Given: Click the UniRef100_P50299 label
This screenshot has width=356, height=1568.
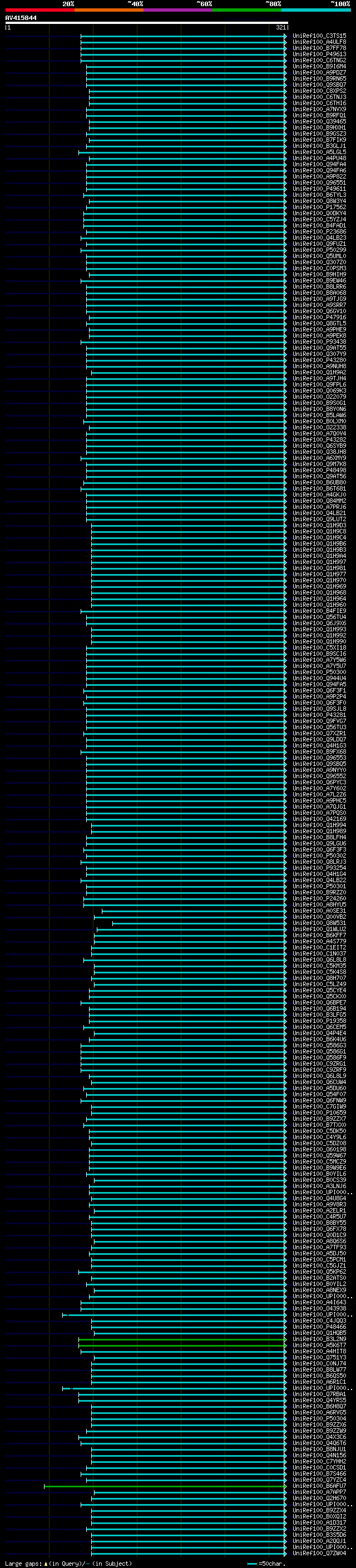Looking at the screenshot, I should 319,250.
